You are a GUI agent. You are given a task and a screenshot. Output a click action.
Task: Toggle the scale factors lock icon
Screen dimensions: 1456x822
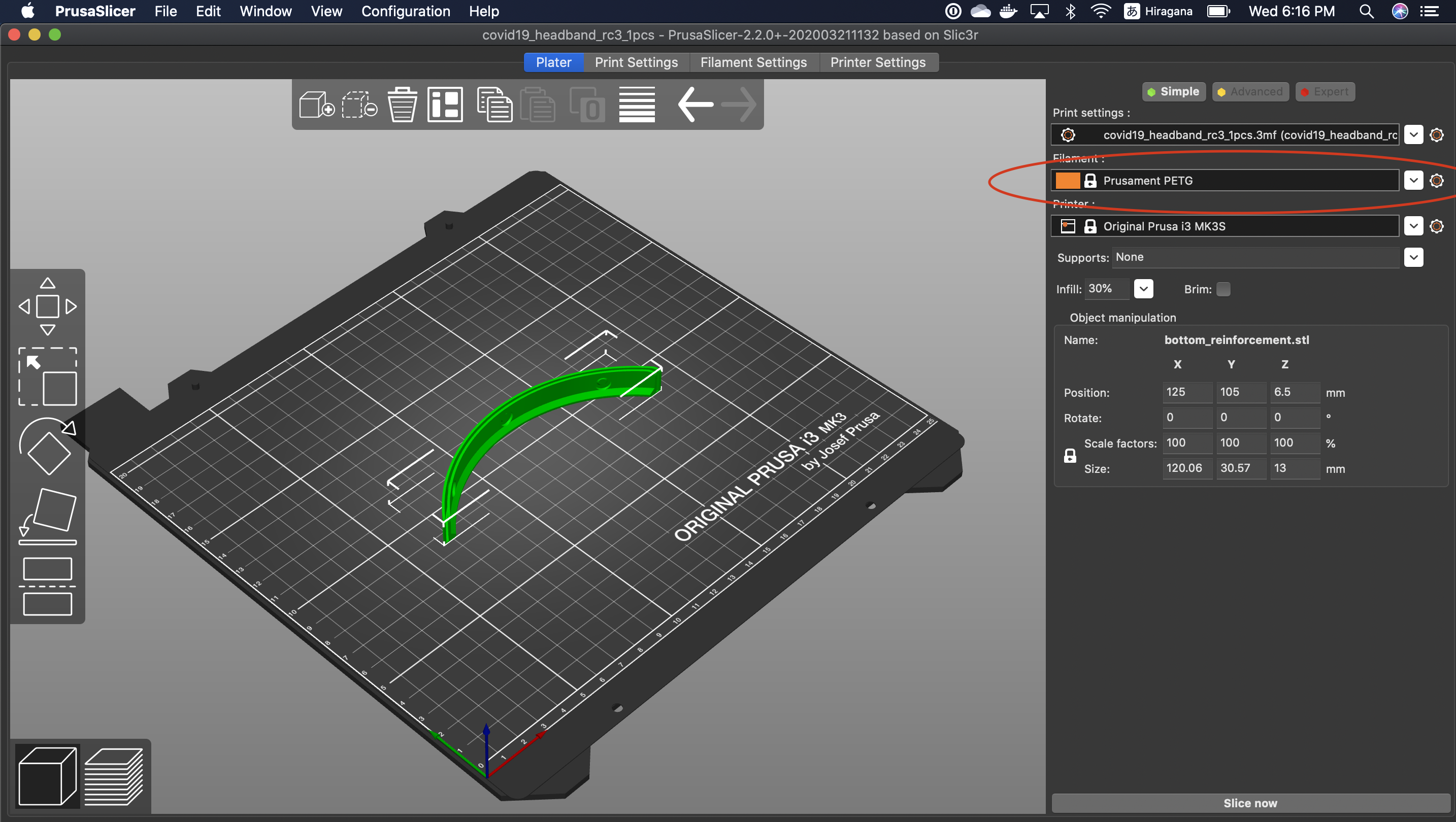tap(1070, 456)
